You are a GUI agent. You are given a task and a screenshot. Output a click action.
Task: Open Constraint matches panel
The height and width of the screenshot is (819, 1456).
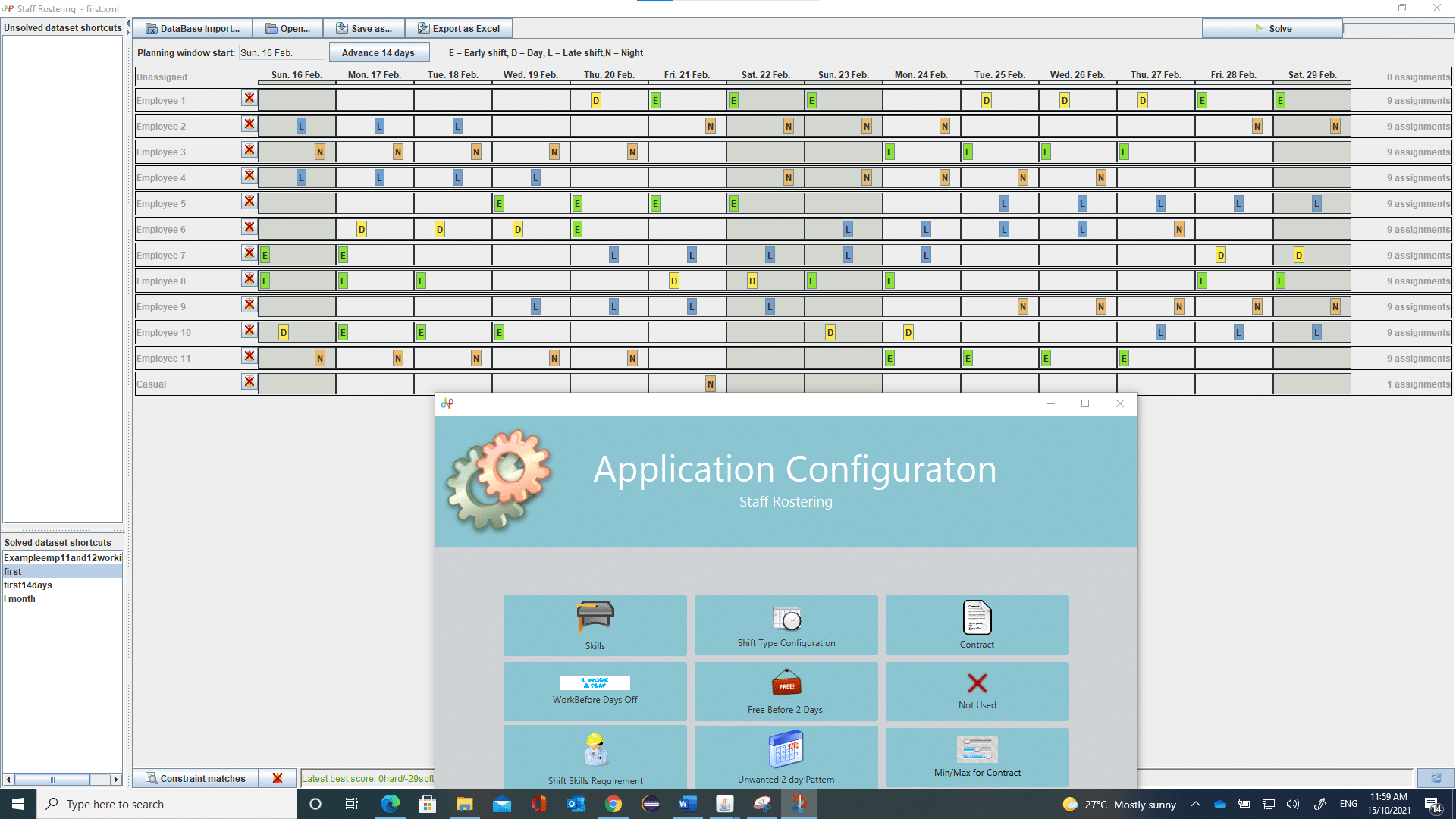[x=196, y=778]
